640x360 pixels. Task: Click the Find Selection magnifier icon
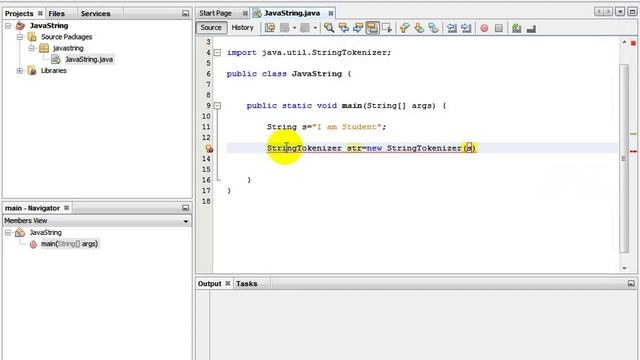pyautogui.click(x=329, y=28)
